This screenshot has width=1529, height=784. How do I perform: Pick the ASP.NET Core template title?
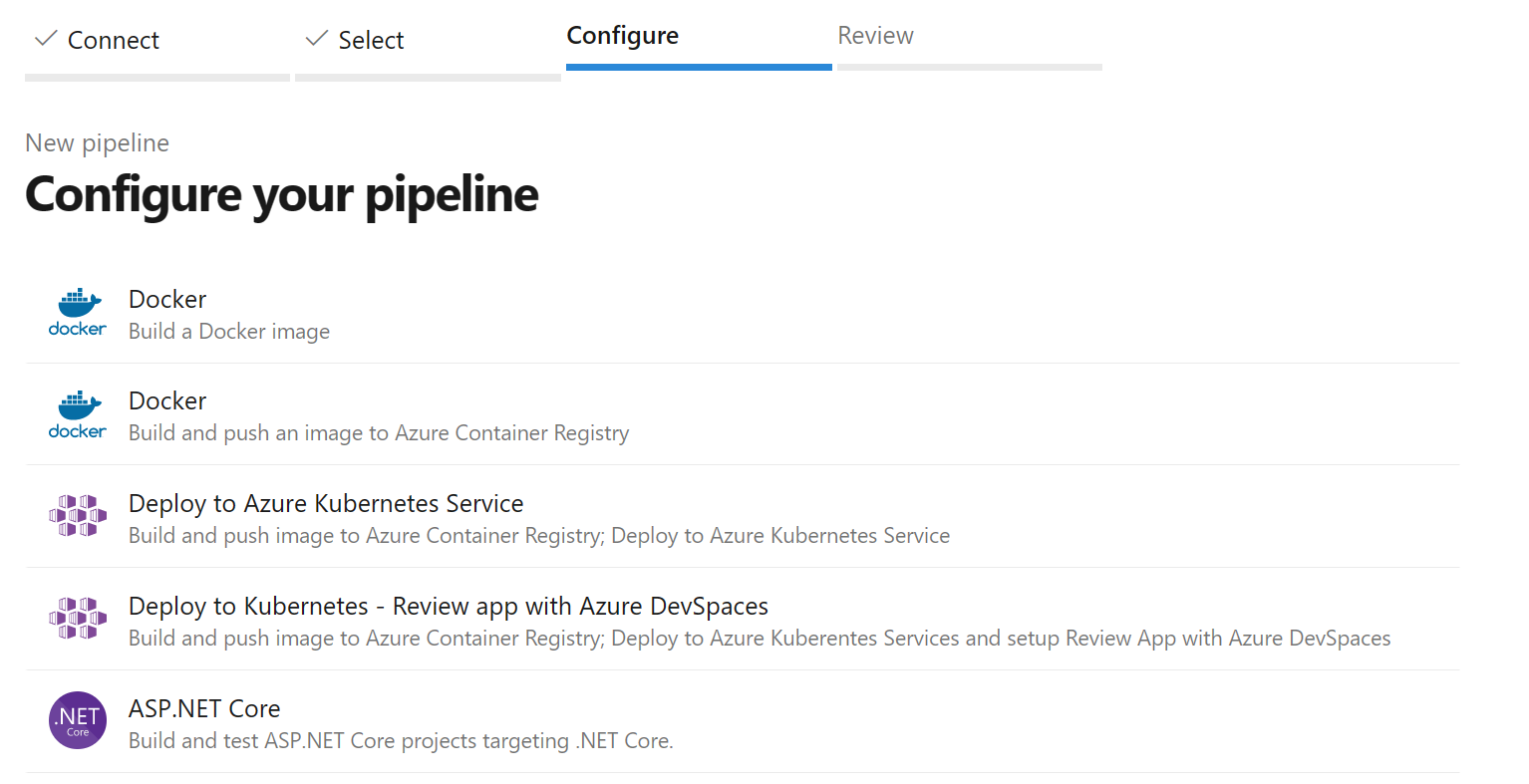[x=204, y=708]
